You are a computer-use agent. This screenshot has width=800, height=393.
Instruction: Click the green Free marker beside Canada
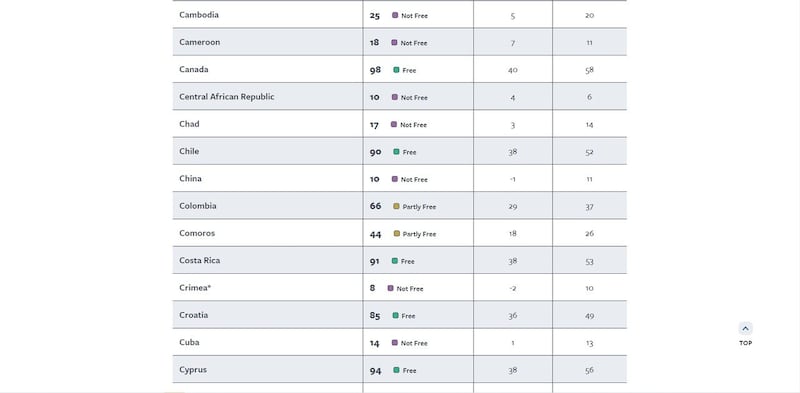[396, 70]
